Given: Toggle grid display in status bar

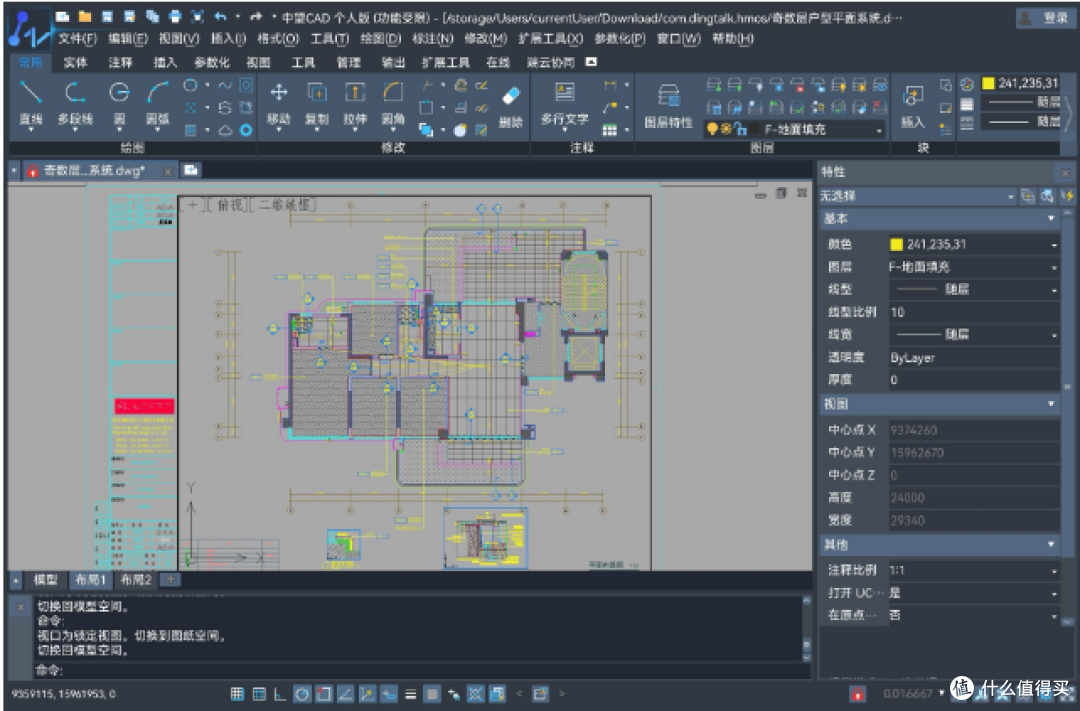Looking at the screenshot, I should (x=237, y=694).
